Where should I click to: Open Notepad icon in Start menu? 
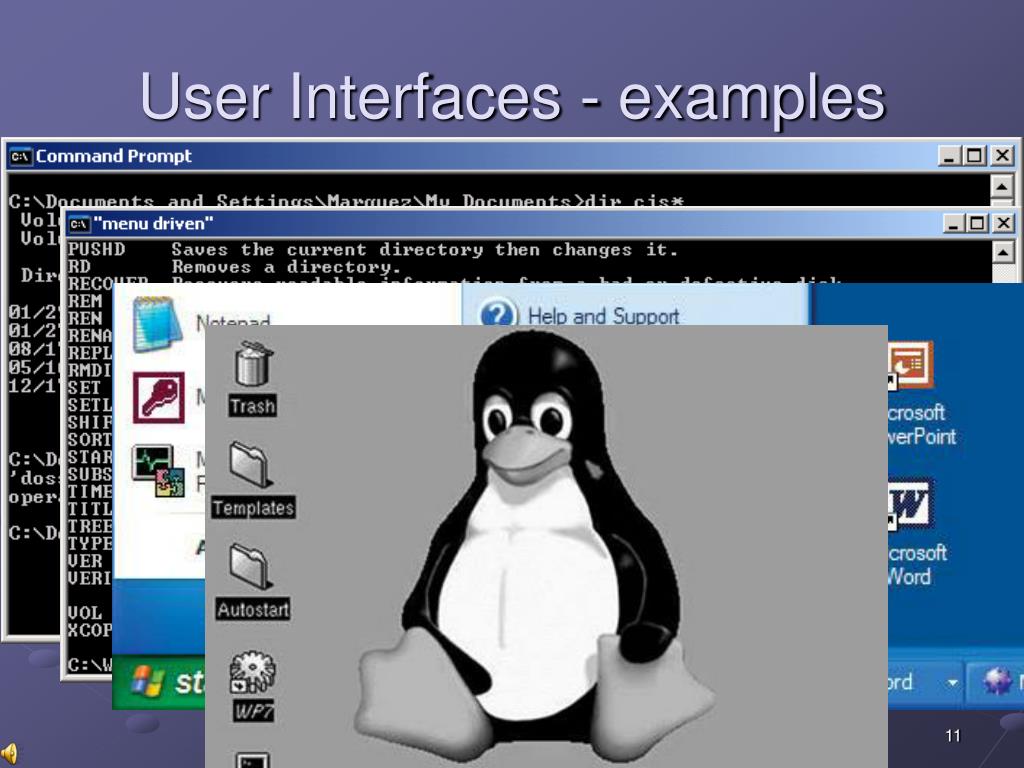click(x=157, y=325)
